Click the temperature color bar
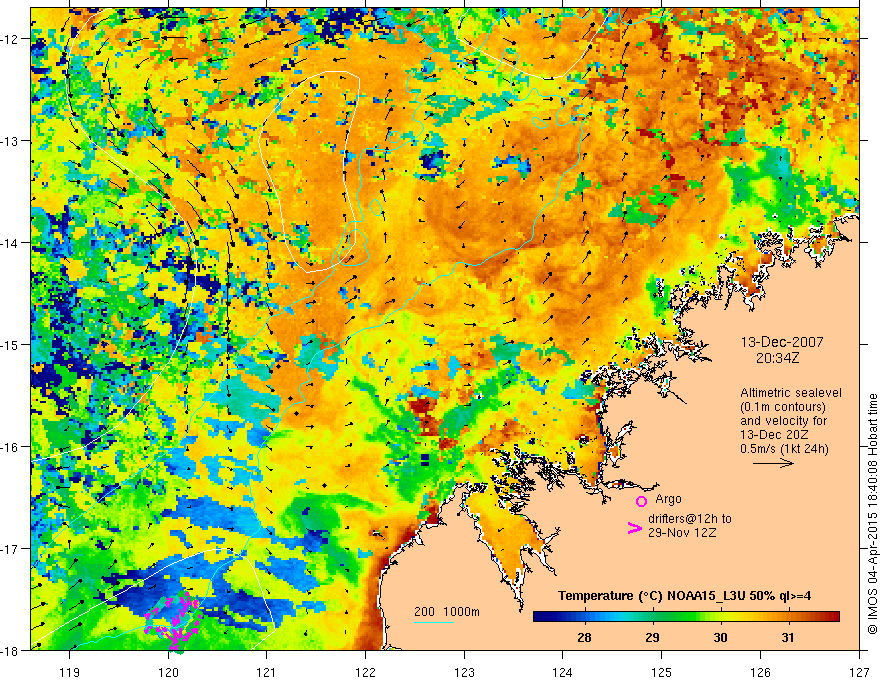880x680 pixels. [x=686, y=617]
